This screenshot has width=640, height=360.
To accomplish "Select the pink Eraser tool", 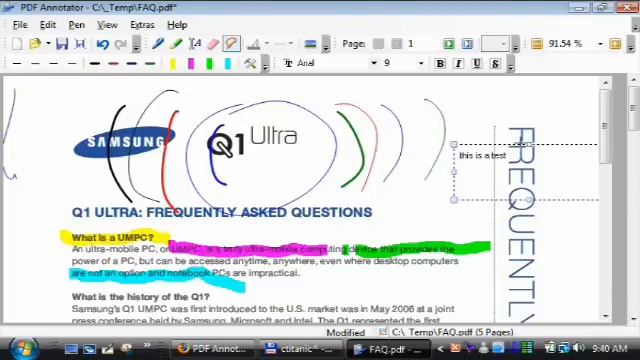I will (x=213, y=44).
